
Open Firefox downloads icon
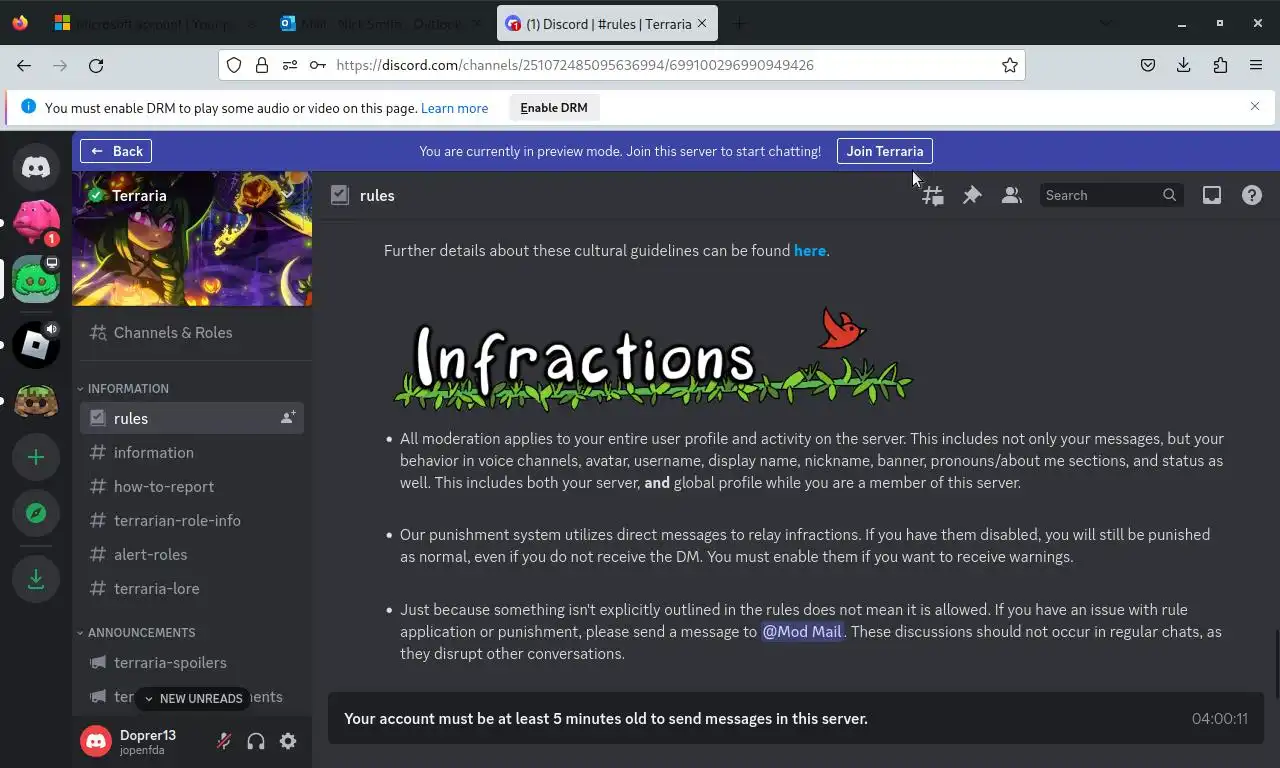1184,65
